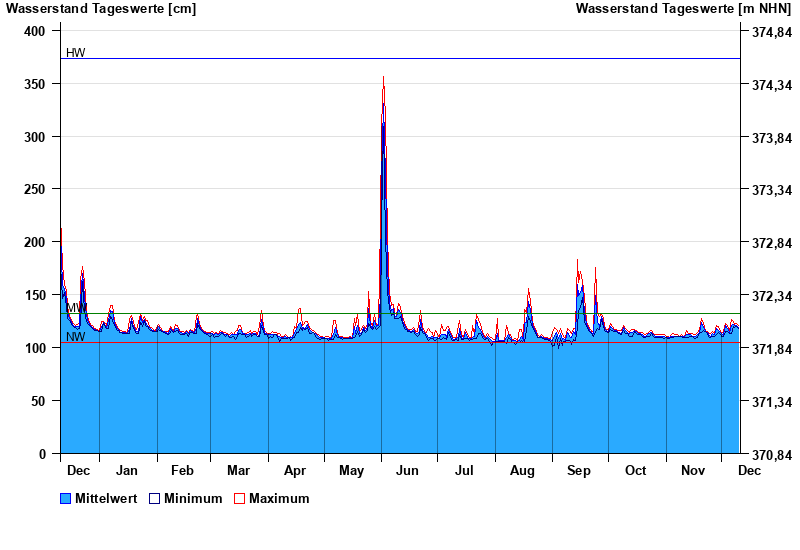Click the 250 value on the left axis

click(x=35, y=189)
